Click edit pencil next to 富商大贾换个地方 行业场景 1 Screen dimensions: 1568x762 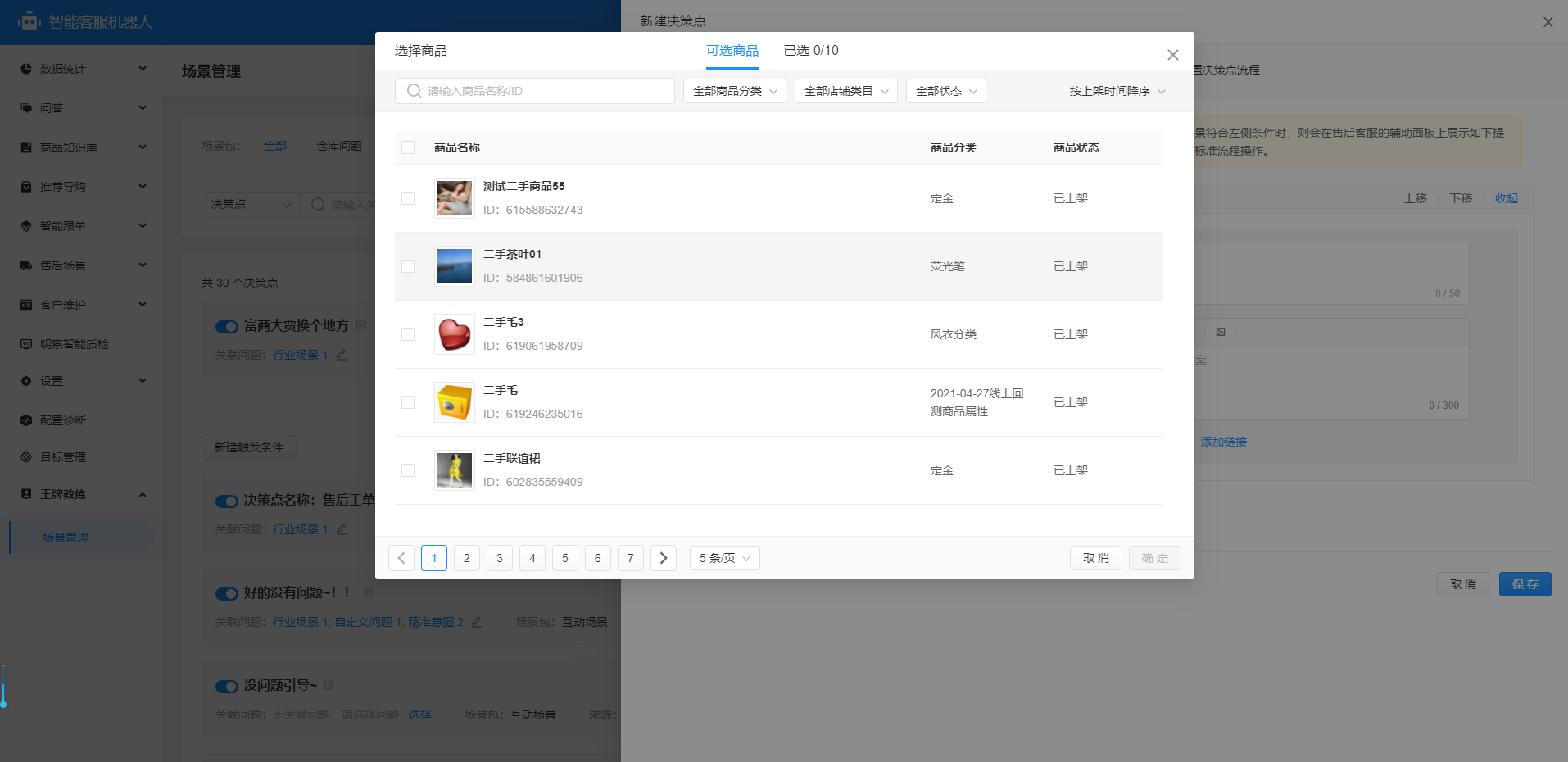pyautogui.click(x=342, y=355)
